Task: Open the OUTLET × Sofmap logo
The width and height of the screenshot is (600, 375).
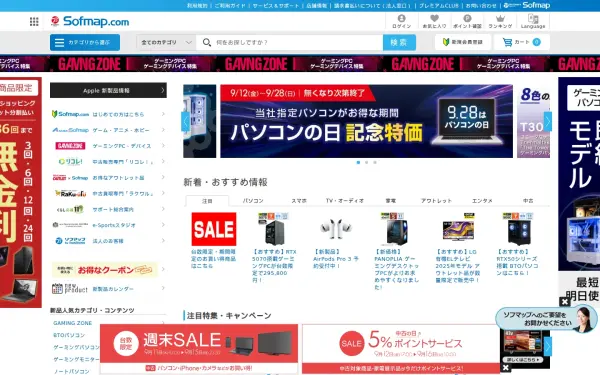Action: click(x=70, y=178)
